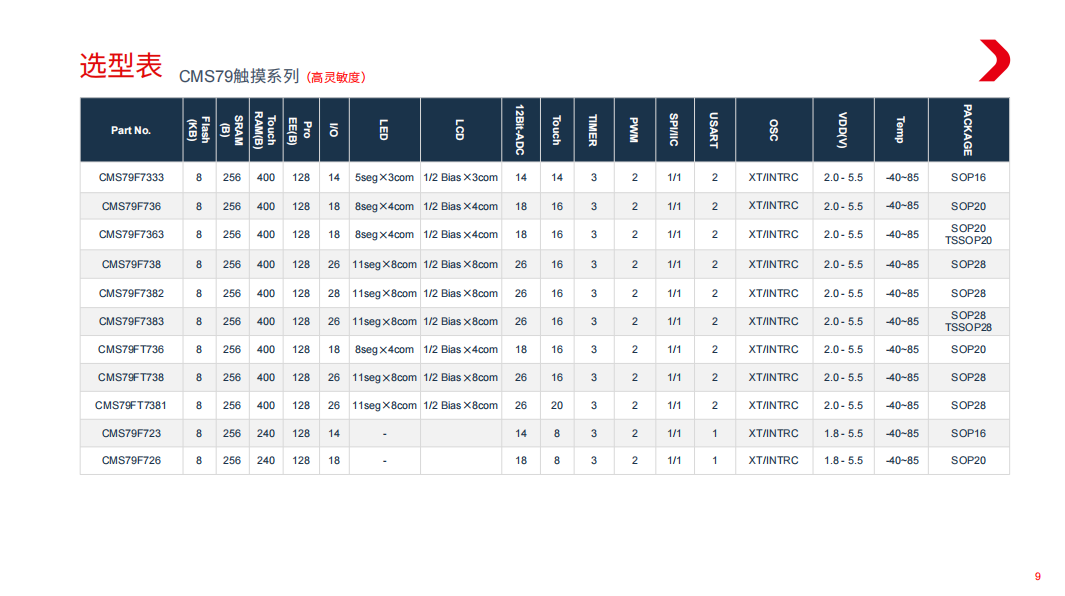Click the CMS79F726 part number cell
This screenshot has height=596, width=1065.
131,460
